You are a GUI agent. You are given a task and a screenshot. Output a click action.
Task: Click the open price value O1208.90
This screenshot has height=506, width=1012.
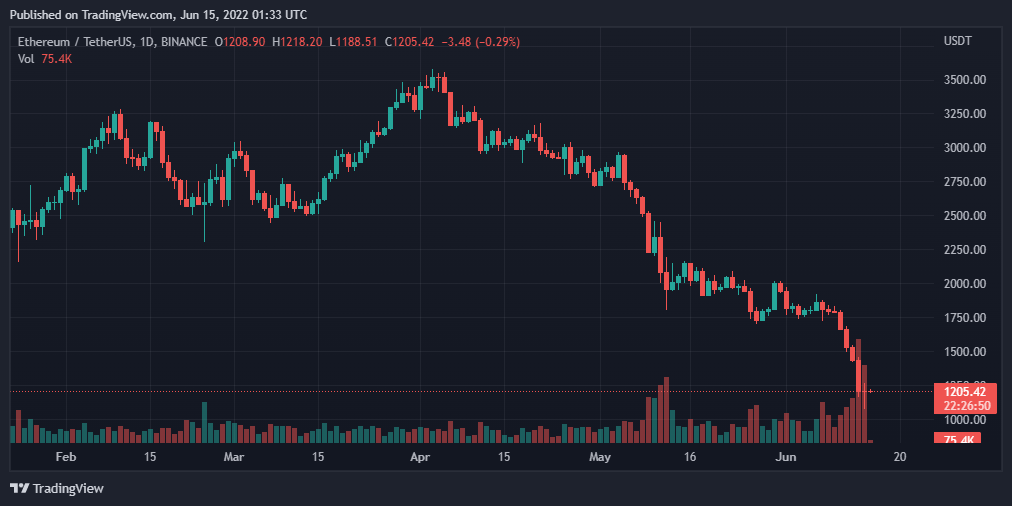coord(241,42)
